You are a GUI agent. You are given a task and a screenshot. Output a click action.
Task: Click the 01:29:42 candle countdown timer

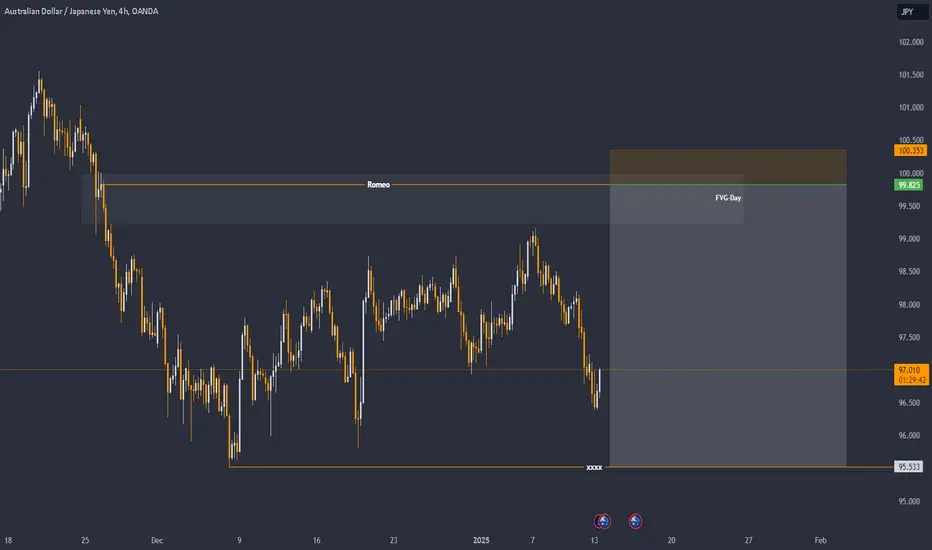[912, 380]
